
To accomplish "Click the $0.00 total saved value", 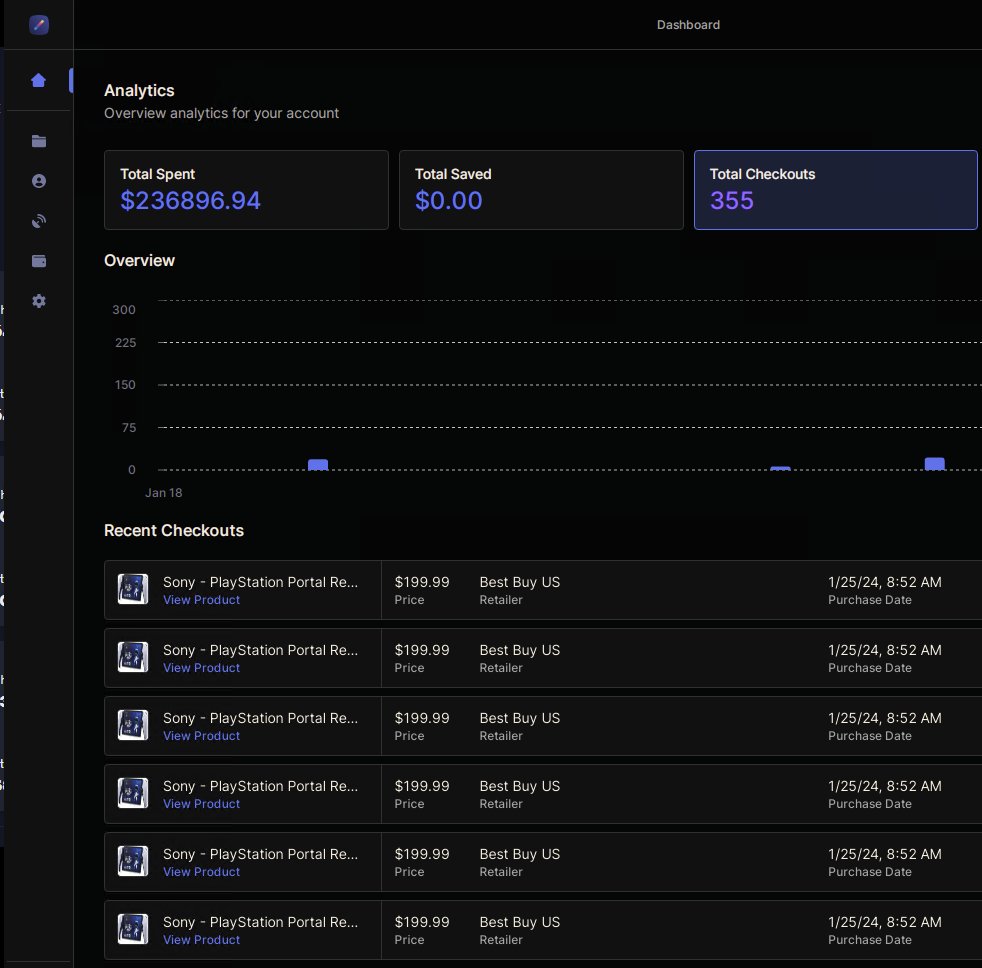I will click(x=448, y=201).
